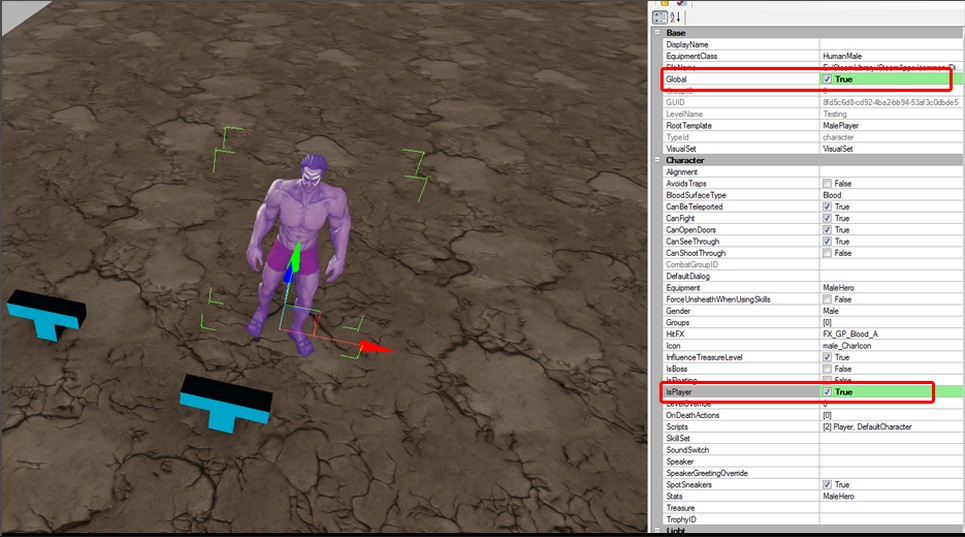The image size is (965, 537).
Task: Uncheck the IsPlayer checkbox
Action: (827, 392)
